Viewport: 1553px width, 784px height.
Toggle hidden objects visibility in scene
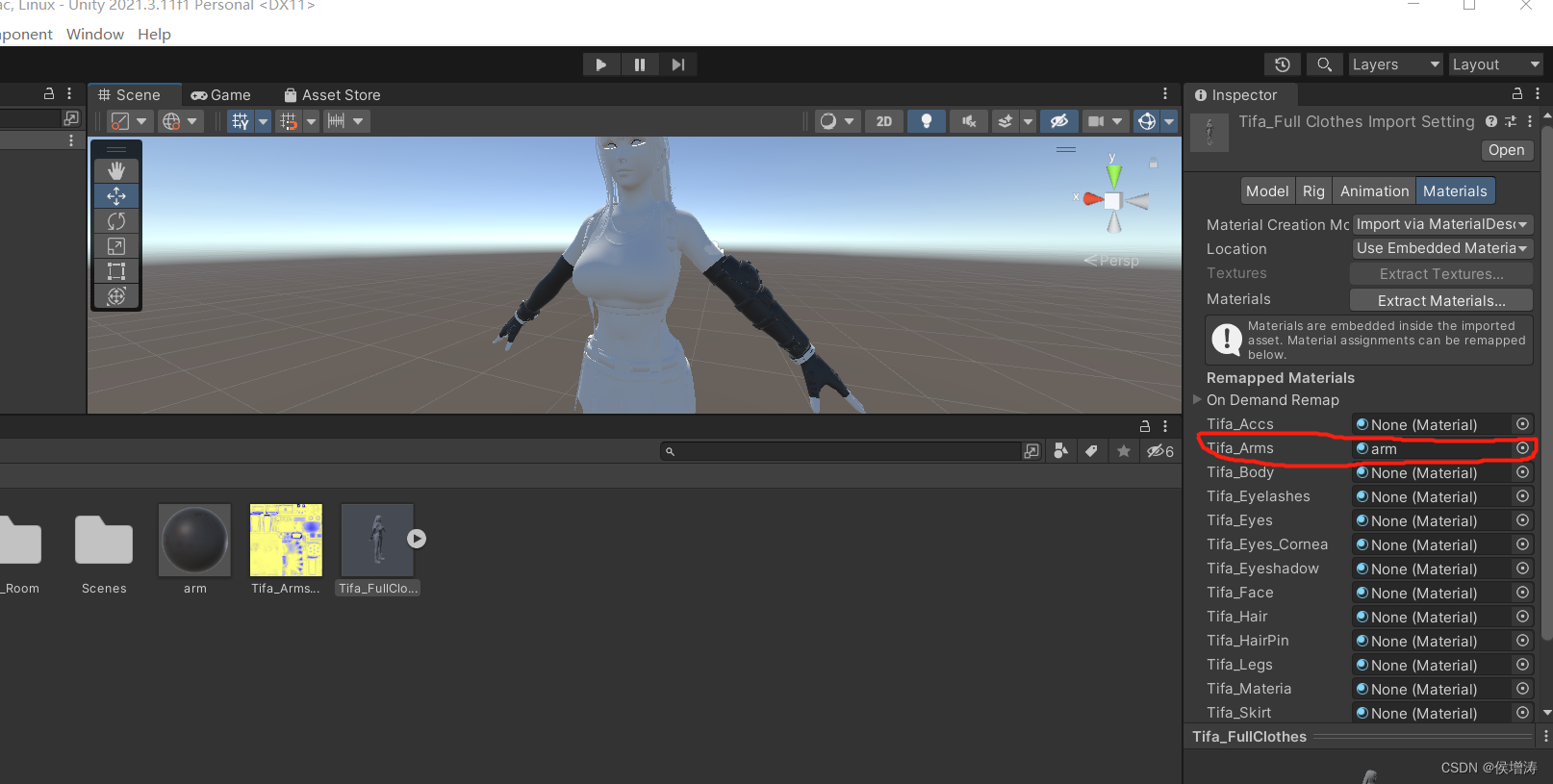1058,121
